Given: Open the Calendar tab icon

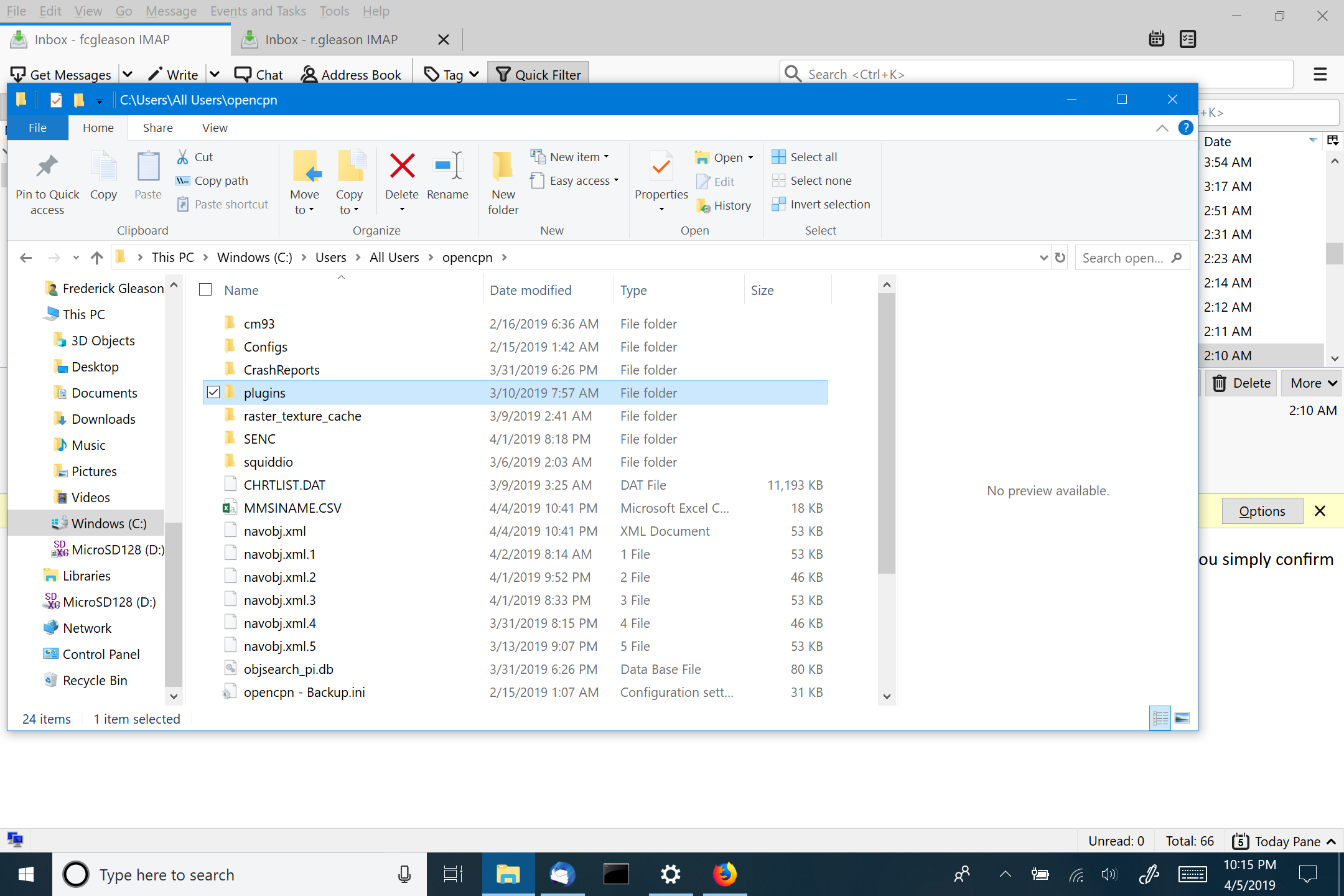Looking at the screenshot, I should click(1156, 39).
